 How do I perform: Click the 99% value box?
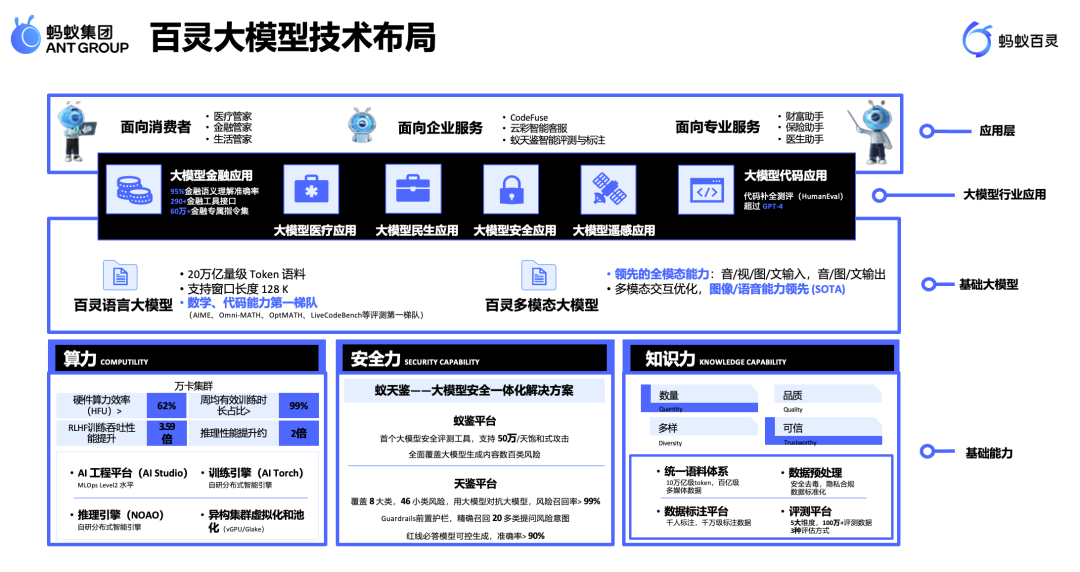click(299, 406)
